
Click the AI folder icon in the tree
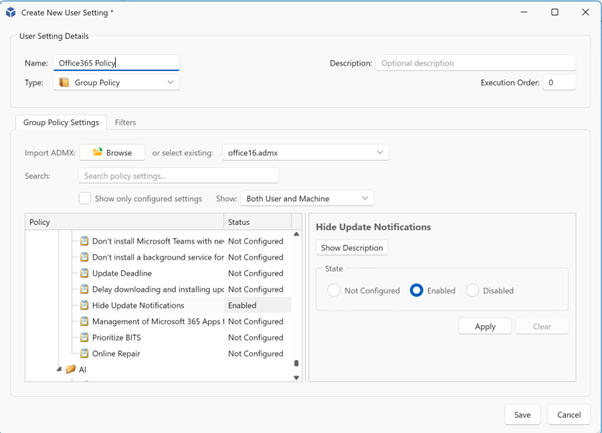[x=71, y=370]
